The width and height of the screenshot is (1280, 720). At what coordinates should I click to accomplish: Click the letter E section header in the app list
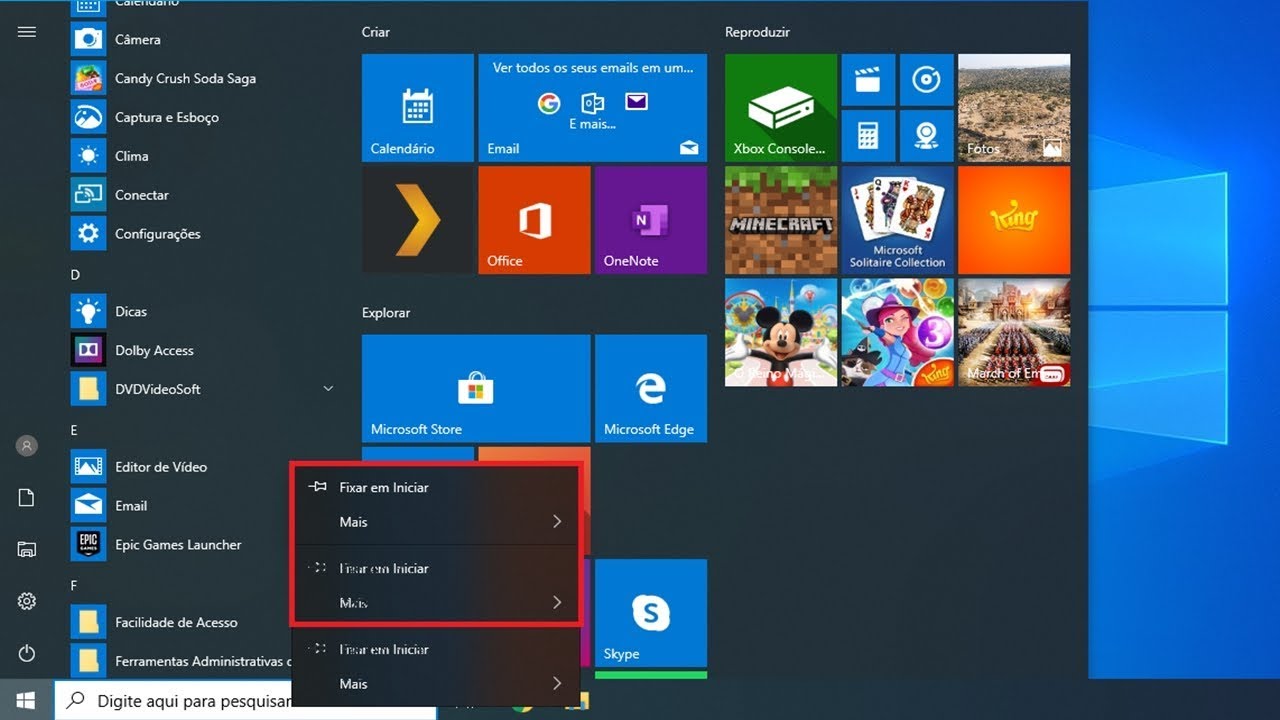pyautogui.click(x=74, y=430)
